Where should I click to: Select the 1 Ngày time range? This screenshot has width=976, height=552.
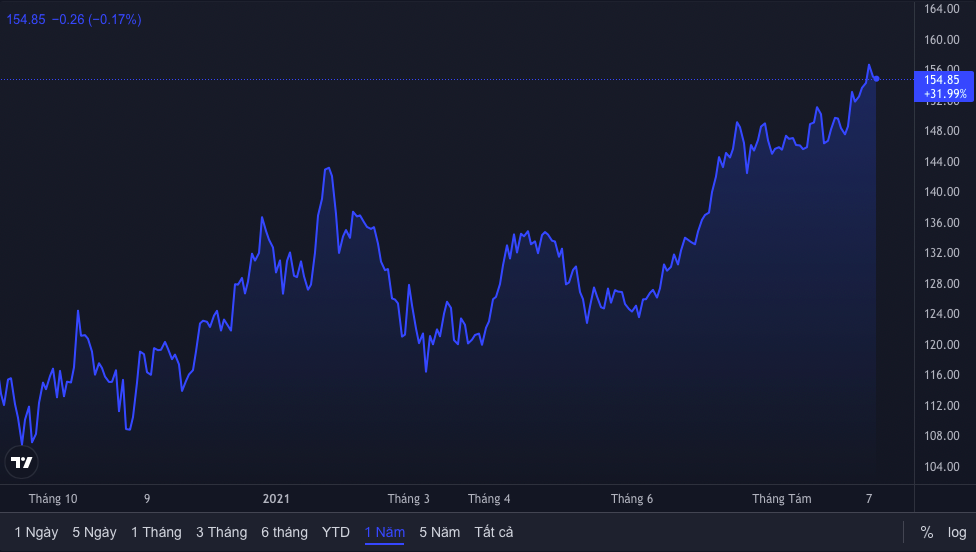tap(36, 532)
